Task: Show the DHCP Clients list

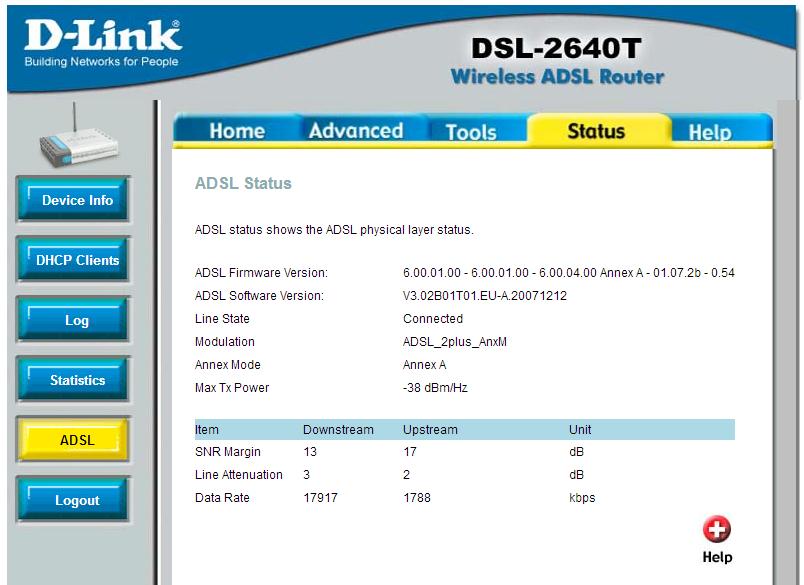Action: [73, 259]
